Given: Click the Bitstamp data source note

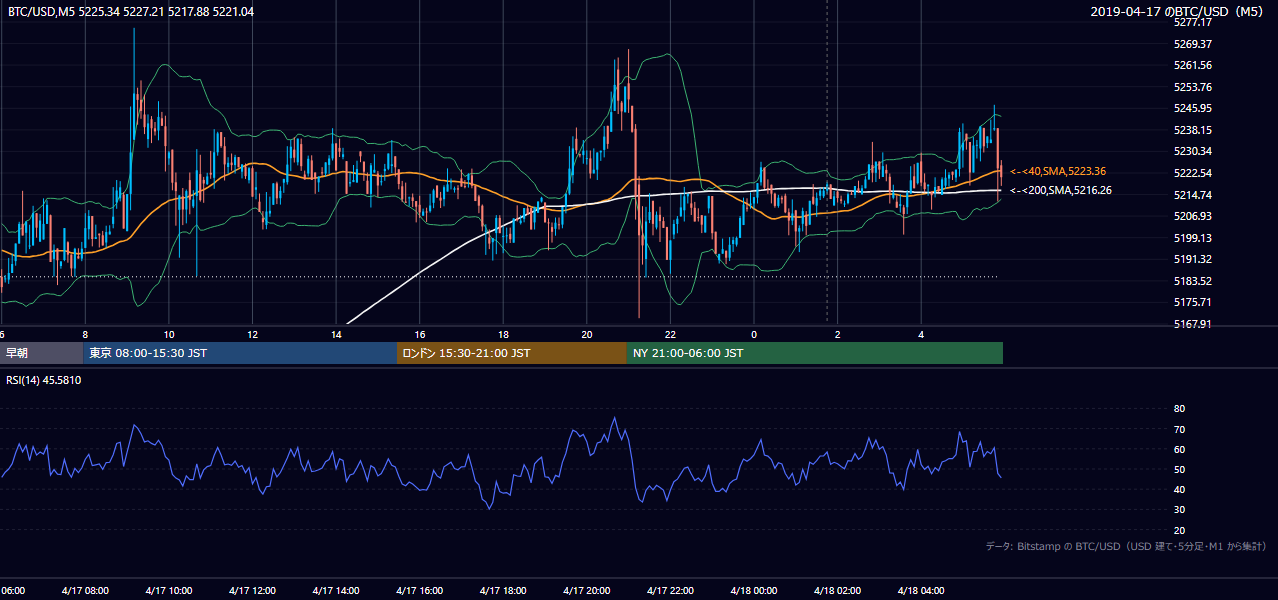Looking at the screenshot, I should (x=1126, y=546).
